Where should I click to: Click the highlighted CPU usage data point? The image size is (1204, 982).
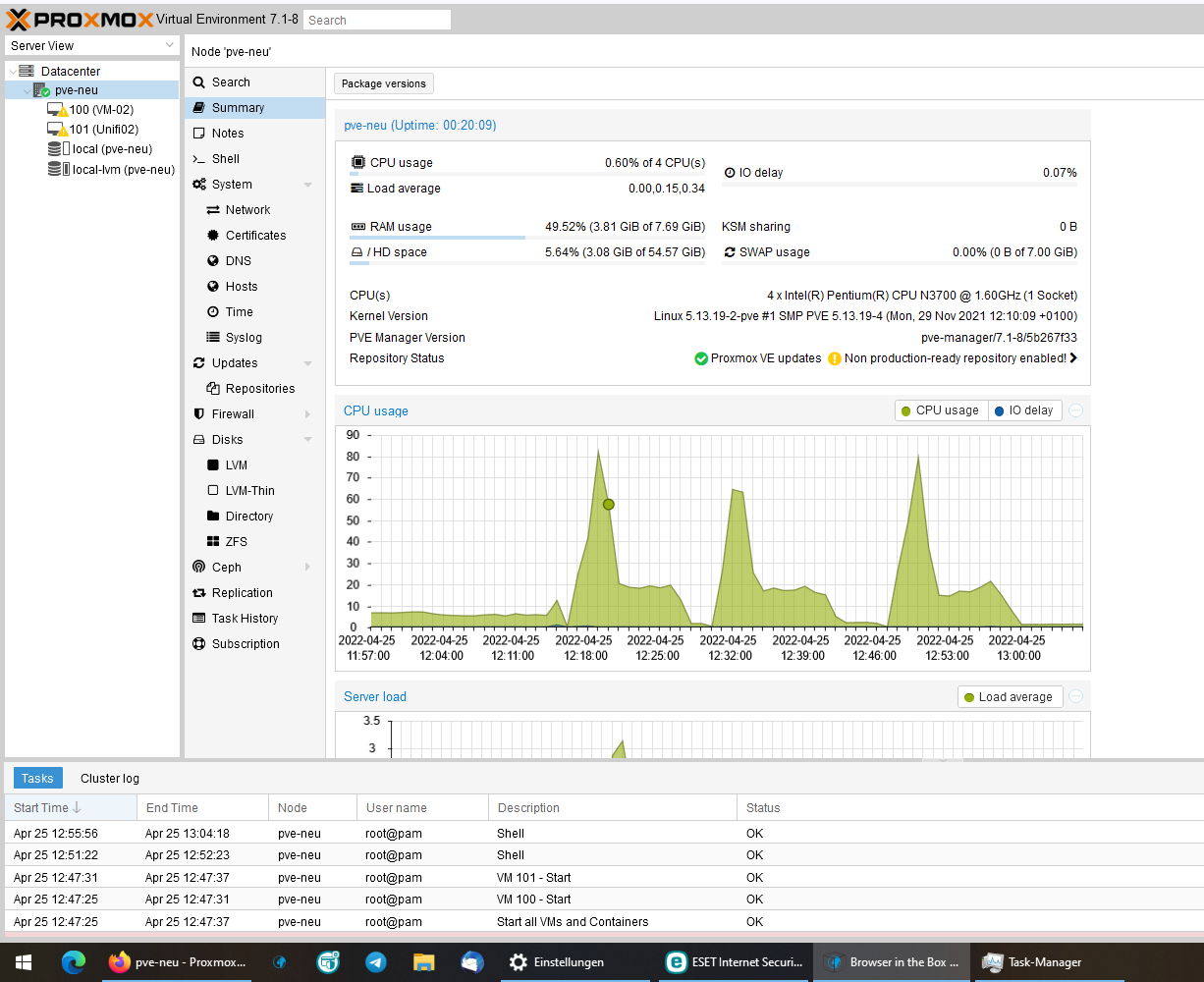point(608,504)
